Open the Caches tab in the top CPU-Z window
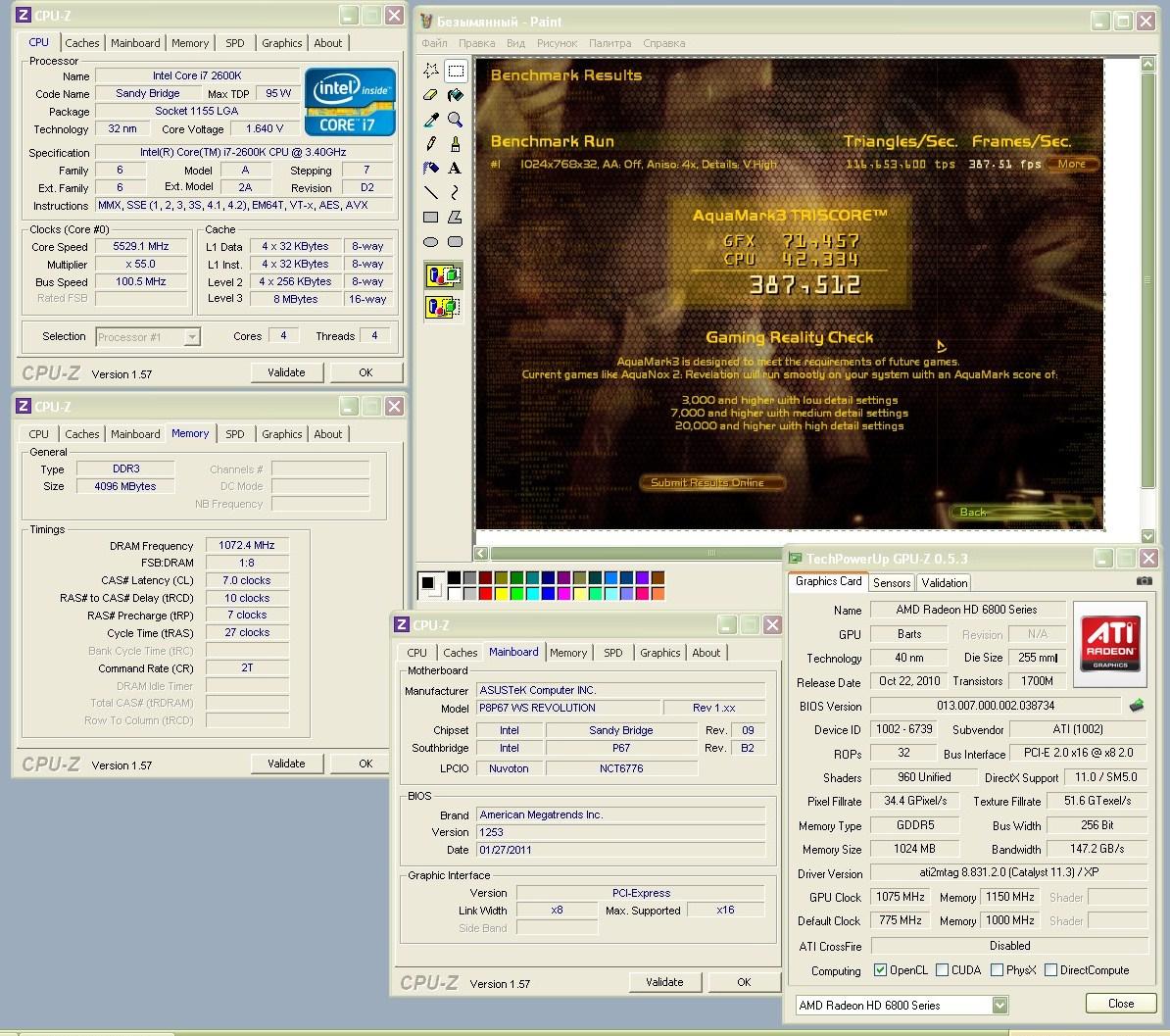Screen dimensions: 1170x1036 (82, 42)
